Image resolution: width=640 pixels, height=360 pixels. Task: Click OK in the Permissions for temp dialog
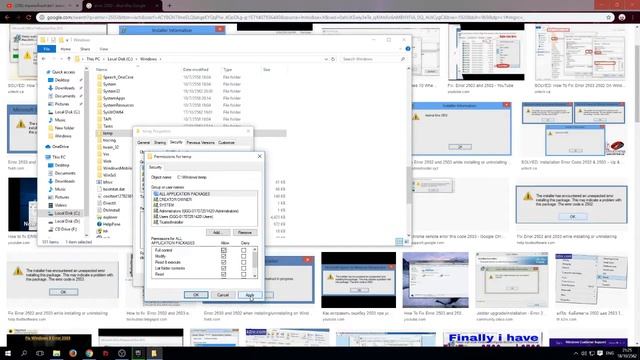(196, 295)
